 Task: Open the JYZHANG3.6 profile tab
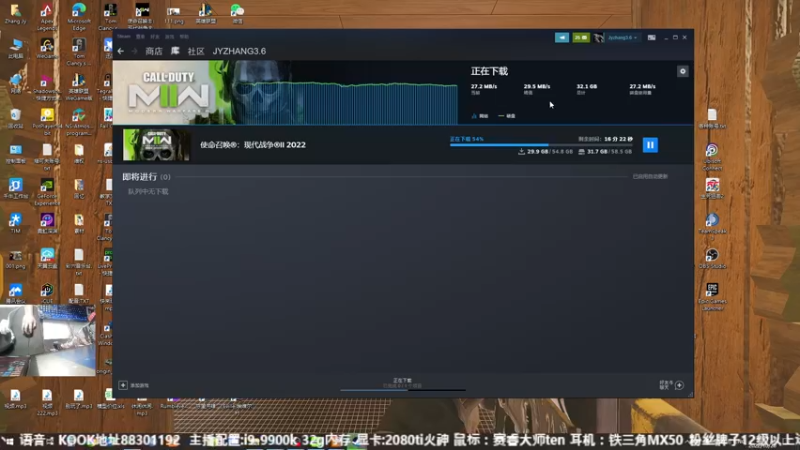point(239,51)
